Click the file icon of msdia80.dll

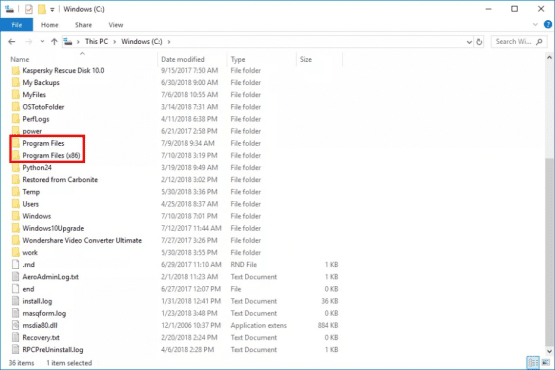[x=15, y=325]
